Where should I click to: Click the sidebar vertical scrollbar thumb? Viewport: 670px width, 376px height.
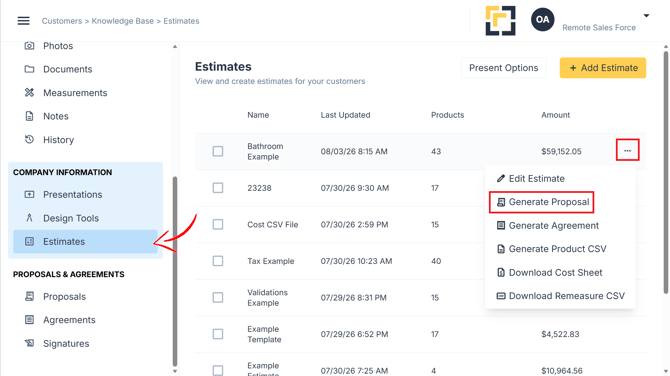pos(175,271)
